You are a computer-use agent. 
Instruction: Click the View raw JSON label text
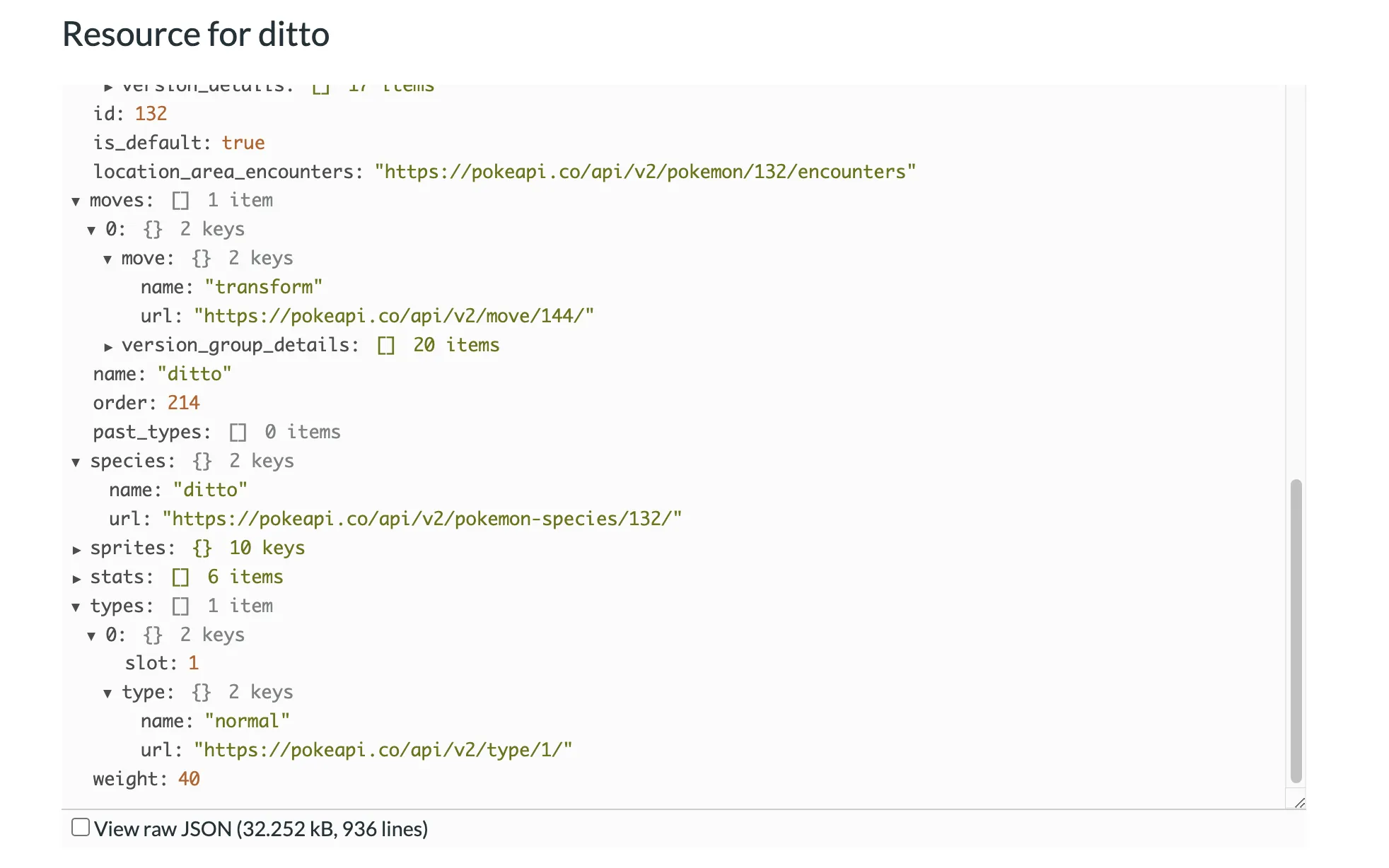coord(261,828)
